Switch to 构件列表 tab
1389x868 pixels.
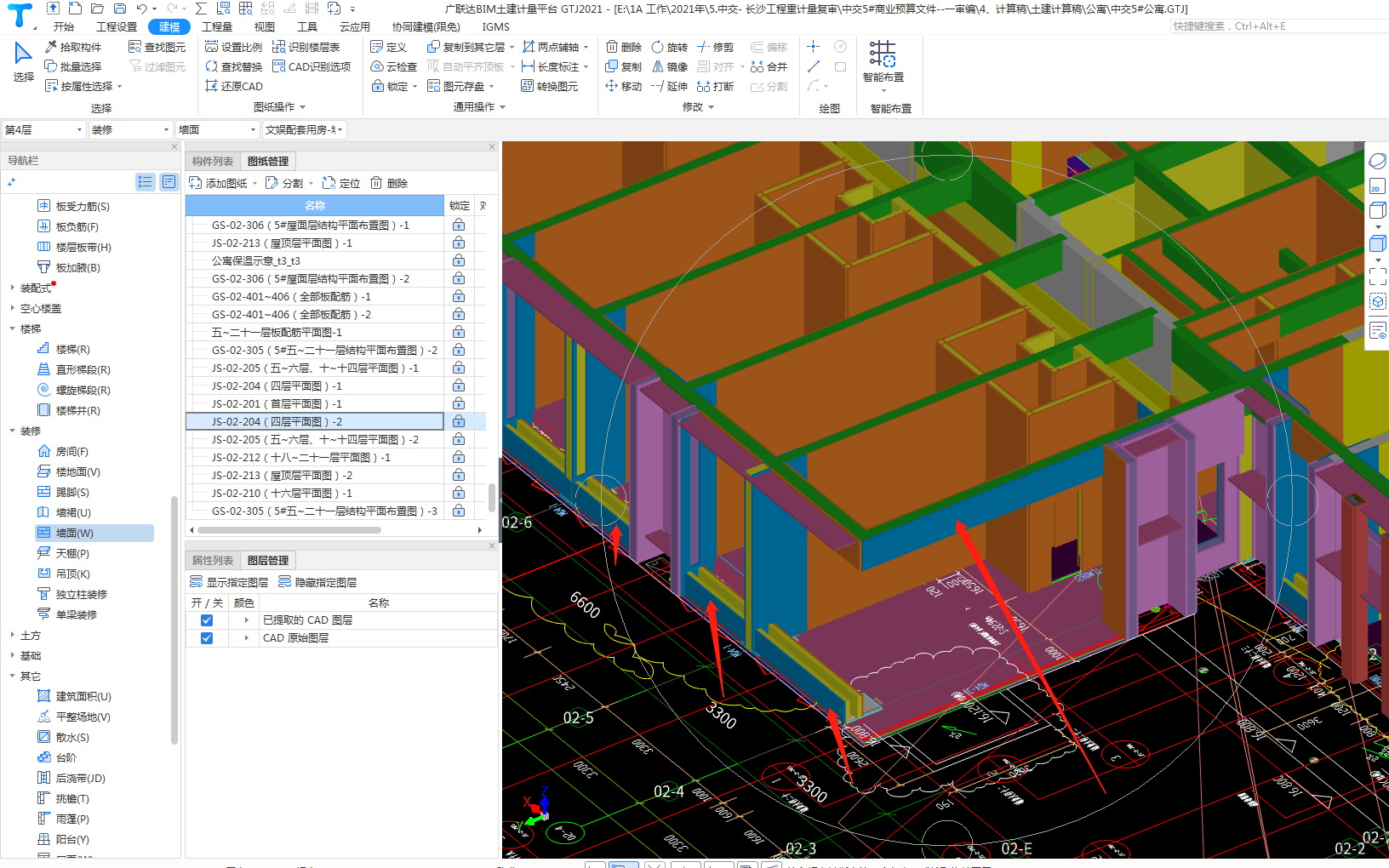212,161
